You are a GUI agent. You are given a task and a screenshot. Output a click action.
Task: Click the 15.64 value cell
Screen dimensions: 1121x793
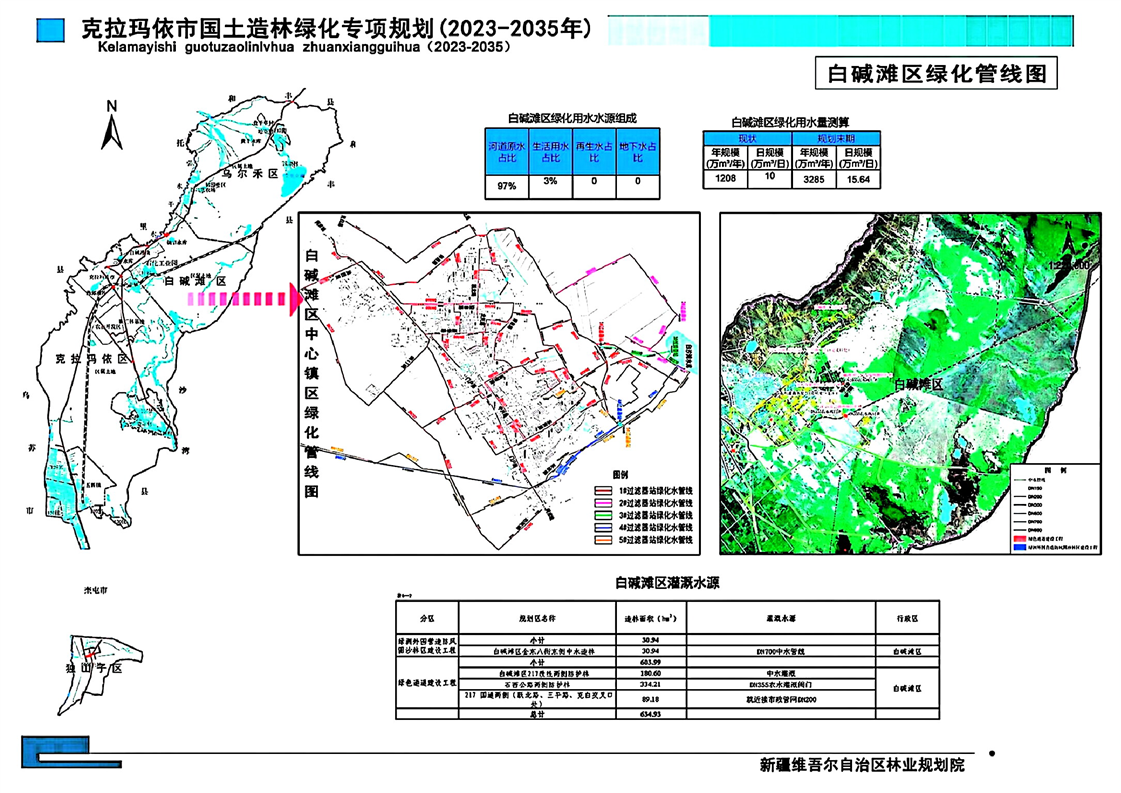[858, 179]
